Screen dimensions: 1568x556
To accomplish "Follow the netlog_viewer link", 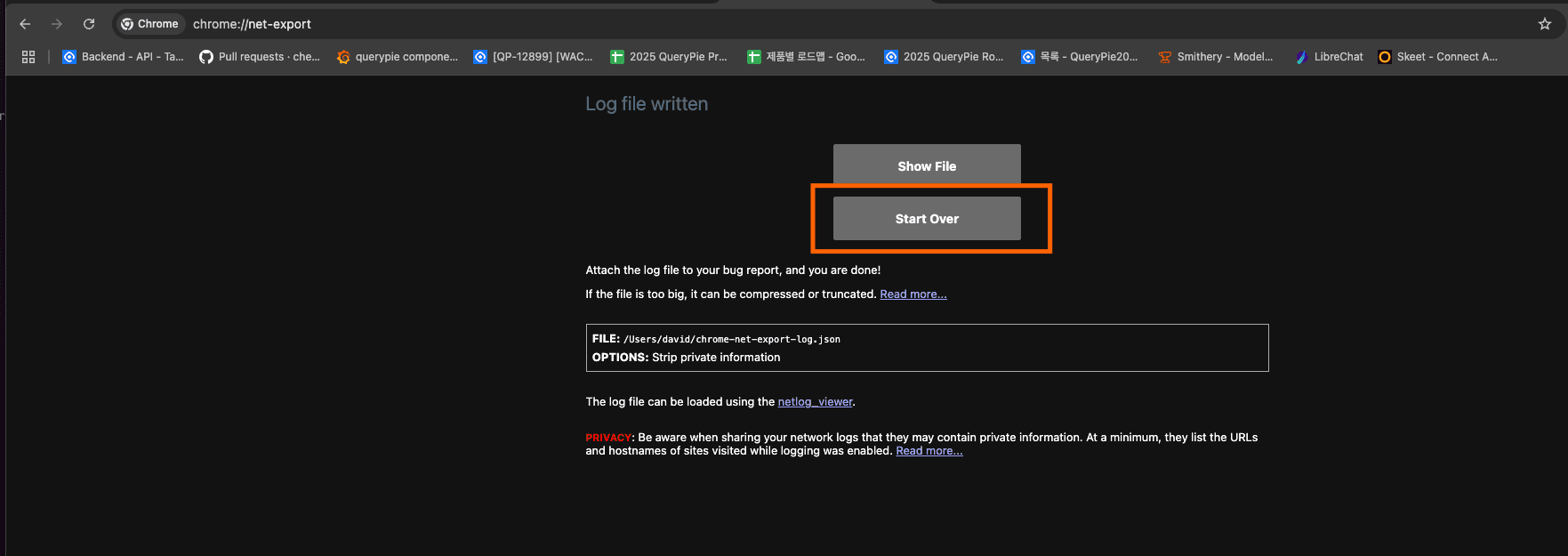I will click(x=815, y=402).
